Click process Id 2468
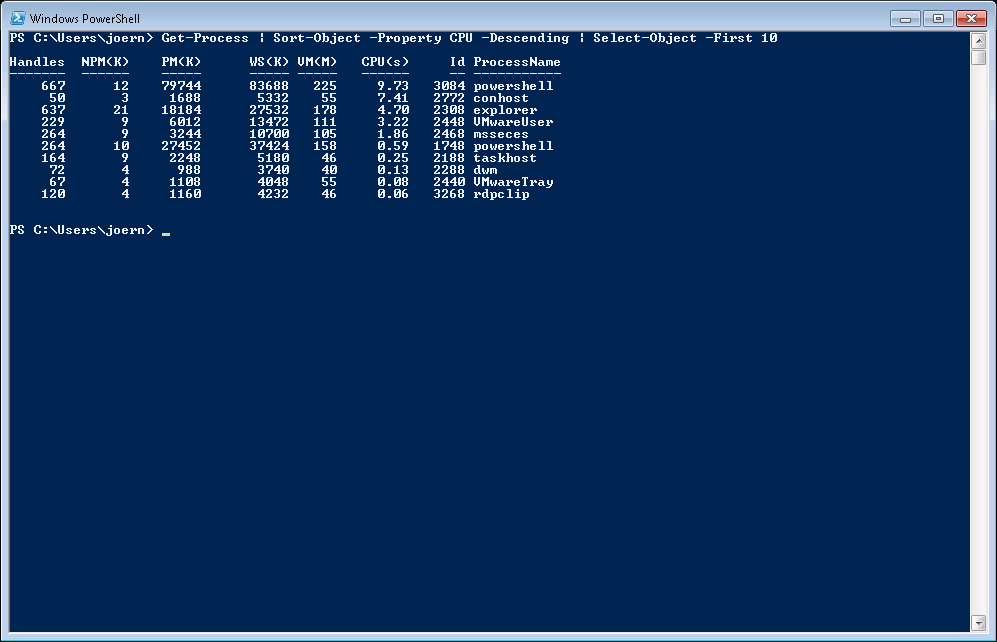The height and width of the screenshot is (642, 997). pos(449,134)
